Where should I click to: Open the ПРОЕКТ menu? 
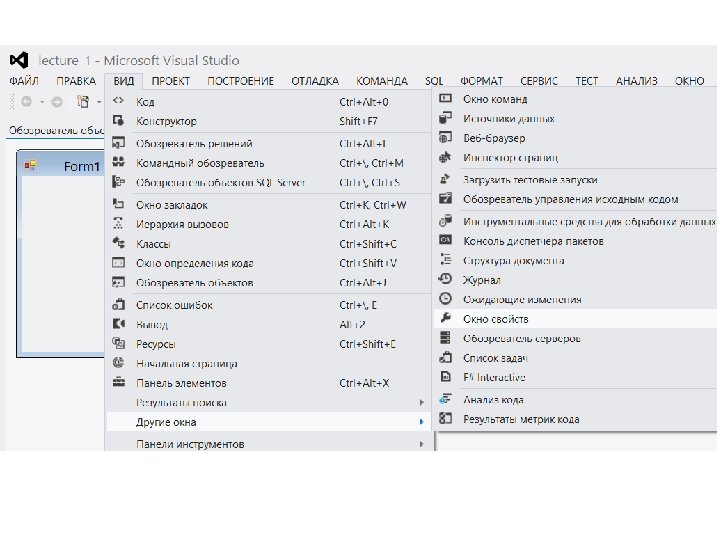(x=170, y=81)
